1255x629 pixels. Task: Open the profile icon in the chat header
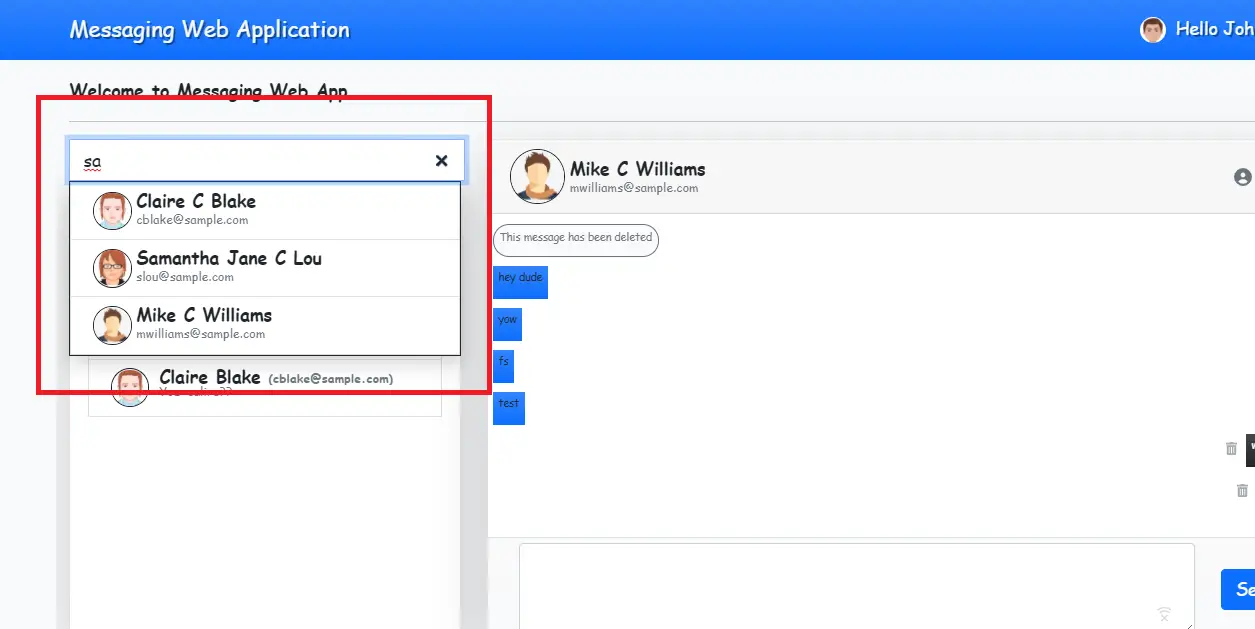[x=1242, y=177]
